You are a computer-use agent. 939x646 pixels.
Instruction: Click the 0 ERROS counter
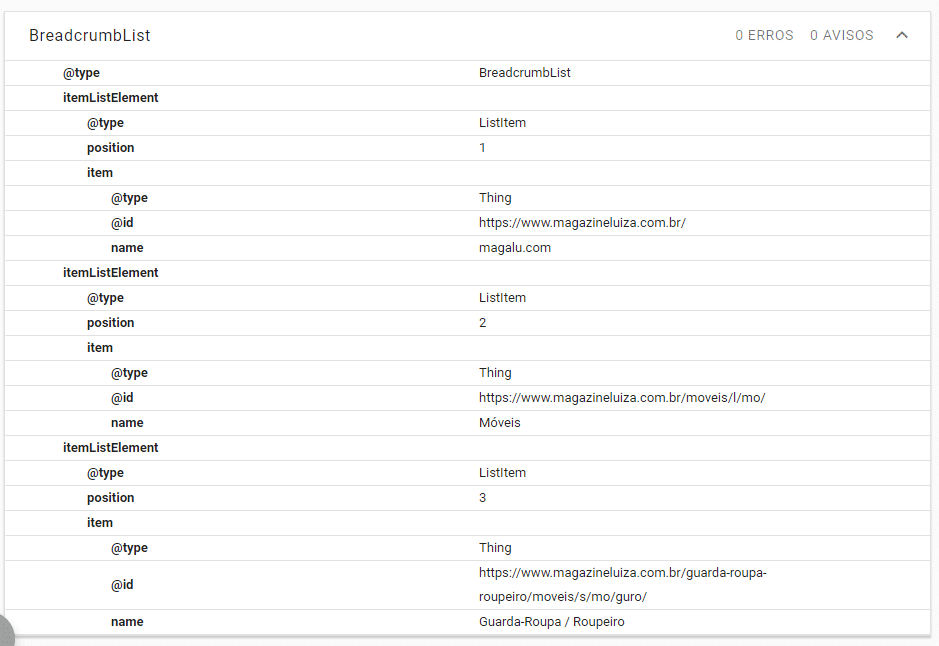coord(764,36)
